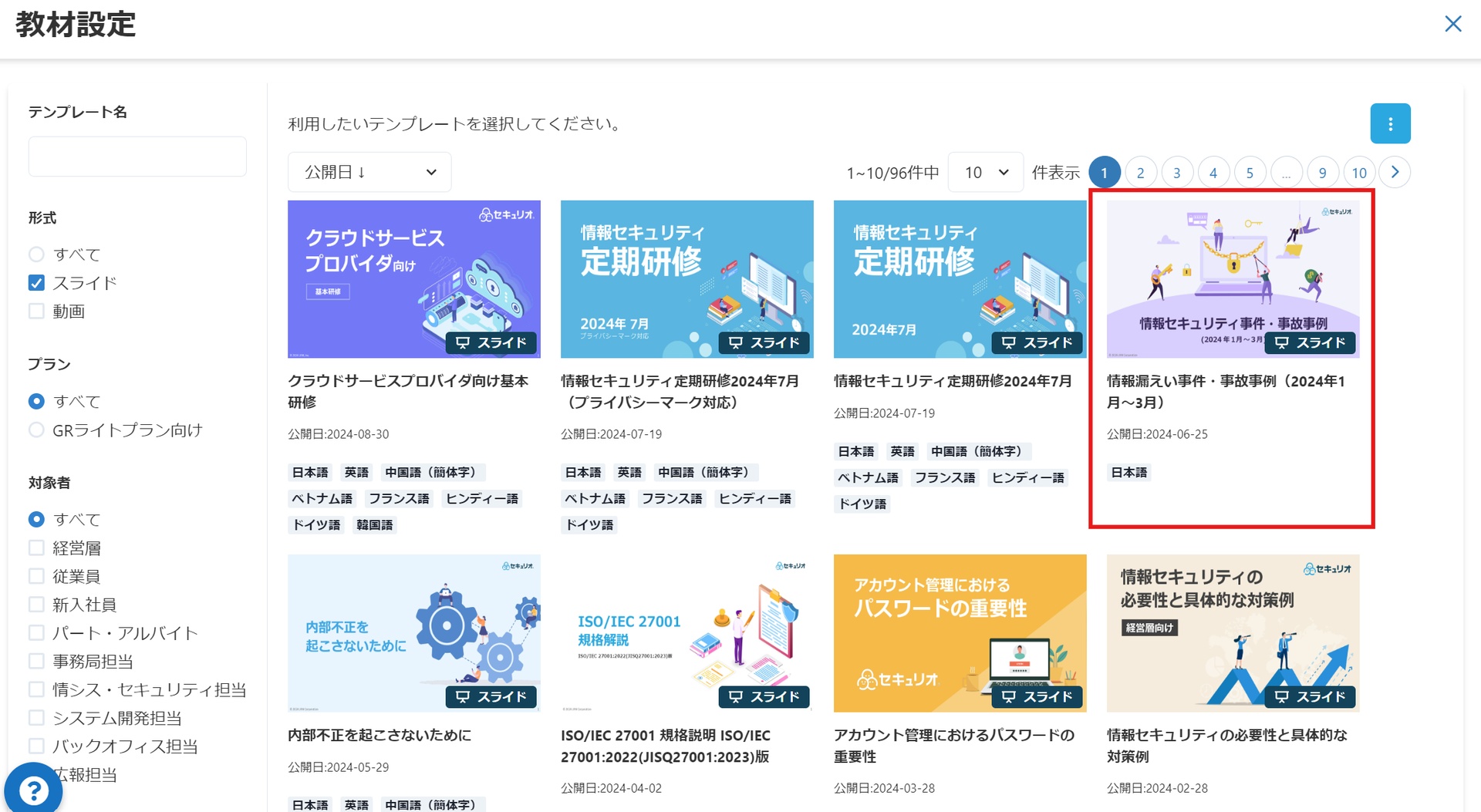Viewport: 1481px width, 812px height.
Task: Open title クラウドサービスプロバイダ向け基本研修
Action: click(408, 392)
